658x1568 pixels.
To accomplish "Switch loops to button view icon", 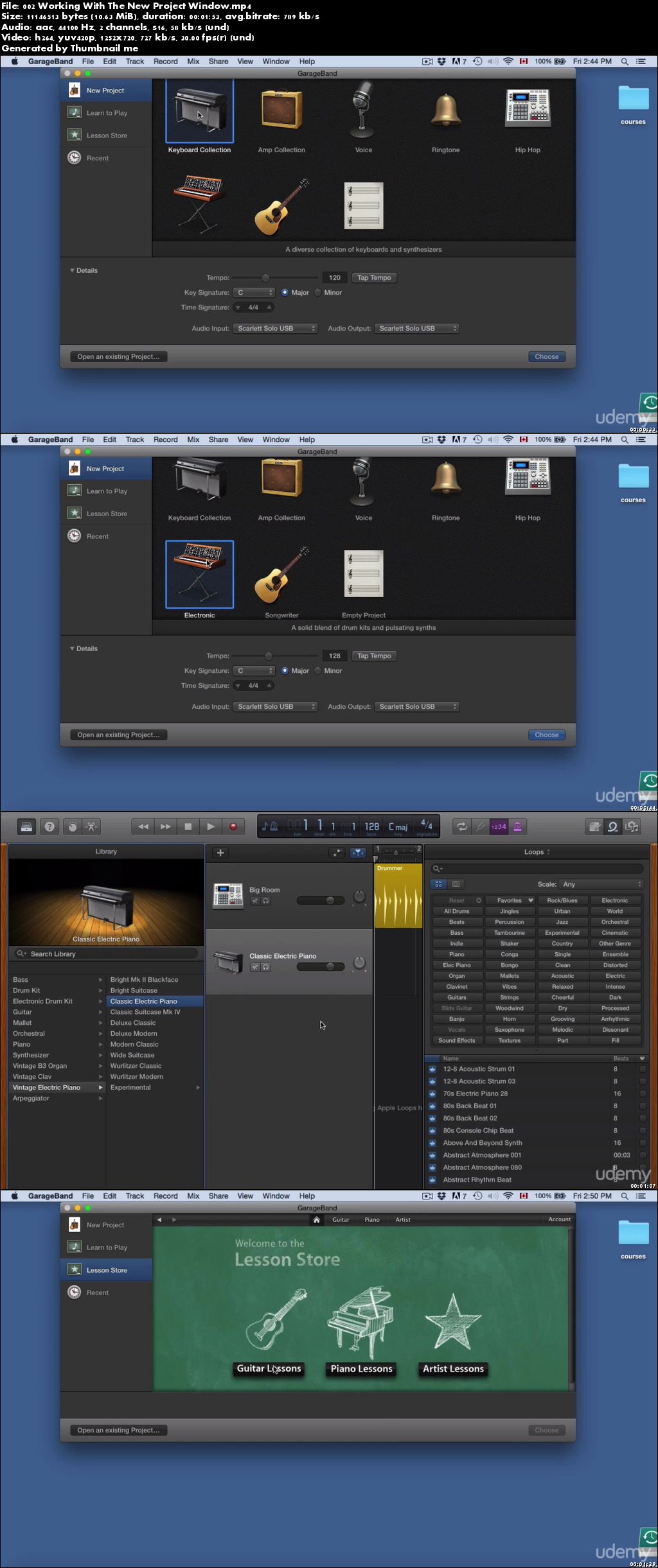I will point(439,884).
